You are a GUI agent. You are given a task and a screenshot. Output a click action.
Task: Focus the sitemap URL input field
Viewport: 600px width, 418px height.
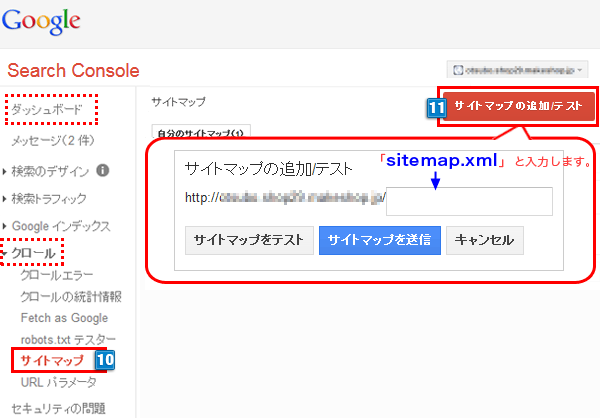point(469,201)
